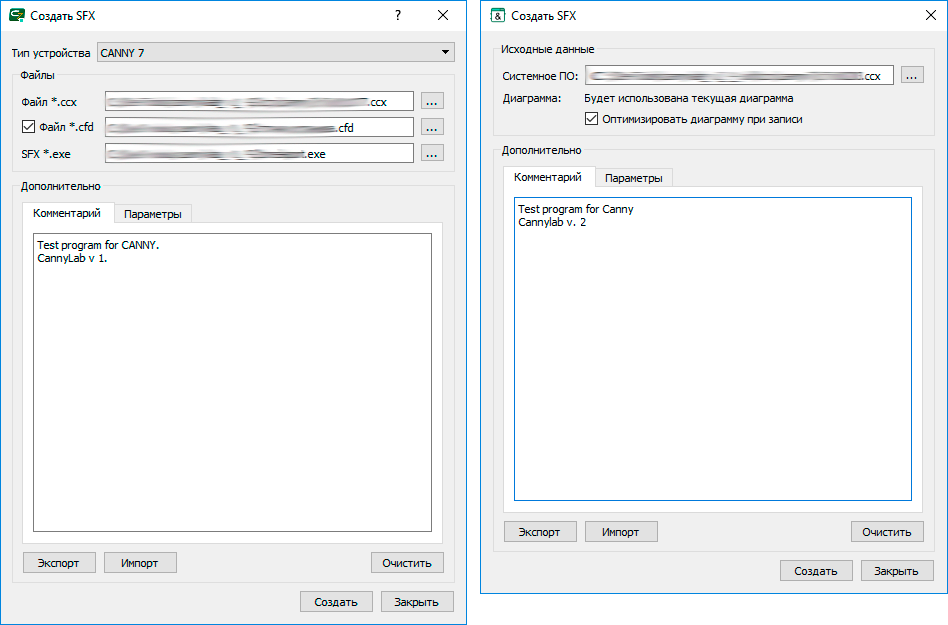The width and height of the screenshot is (948, 625).
Task: Switch to Параметры tab in right window
Action: tap(634, 178)
